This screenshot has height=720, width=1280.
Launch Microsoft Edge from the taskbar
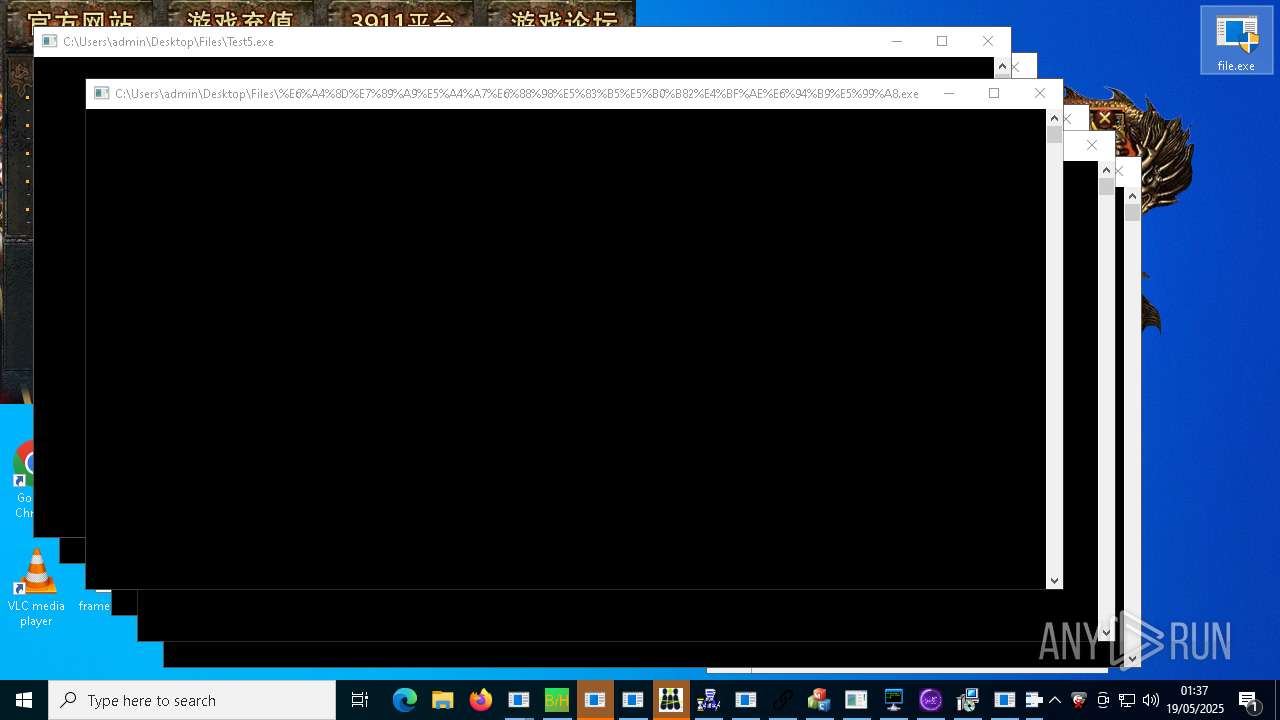(404, 700)
